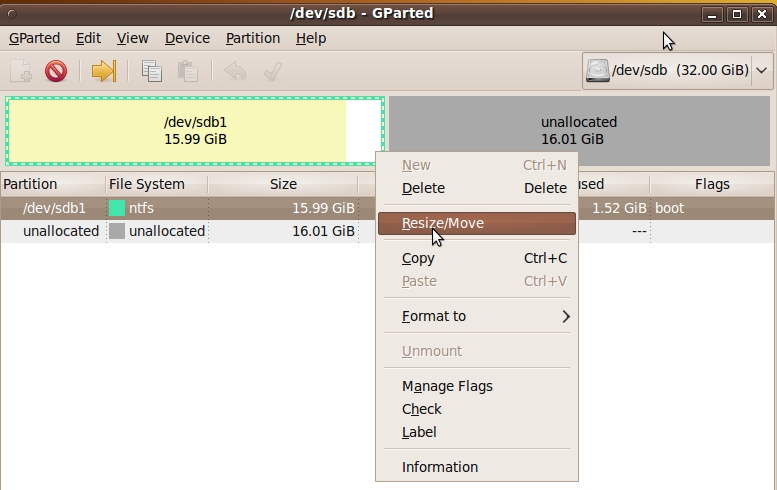777x490 pixels.
Task: Click the Undo last operation toolbar icon
Action: [x=235, y=71]
